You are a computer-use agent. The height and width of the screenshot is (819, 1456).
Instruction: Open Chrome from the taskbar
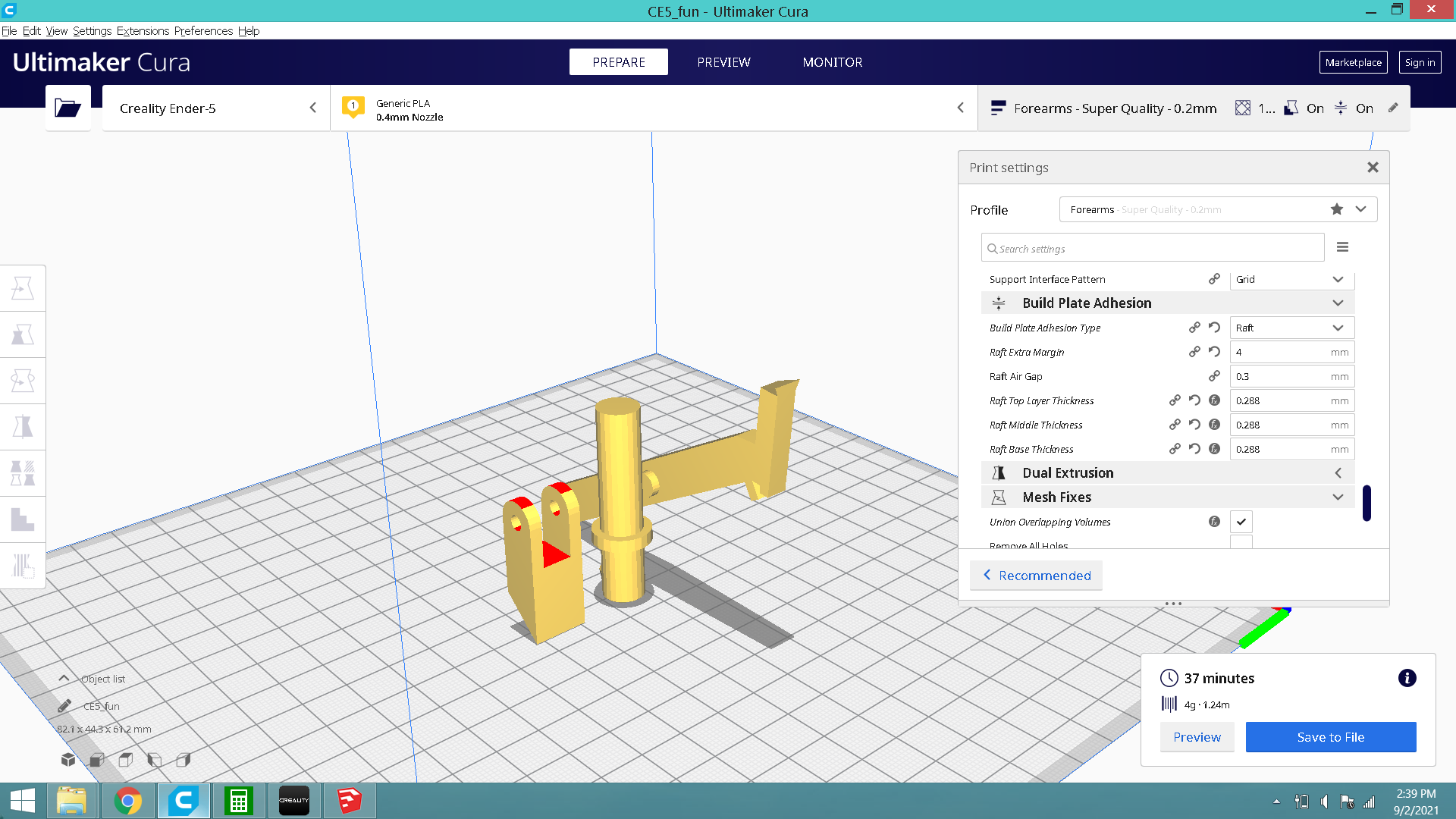coord(127,801)
